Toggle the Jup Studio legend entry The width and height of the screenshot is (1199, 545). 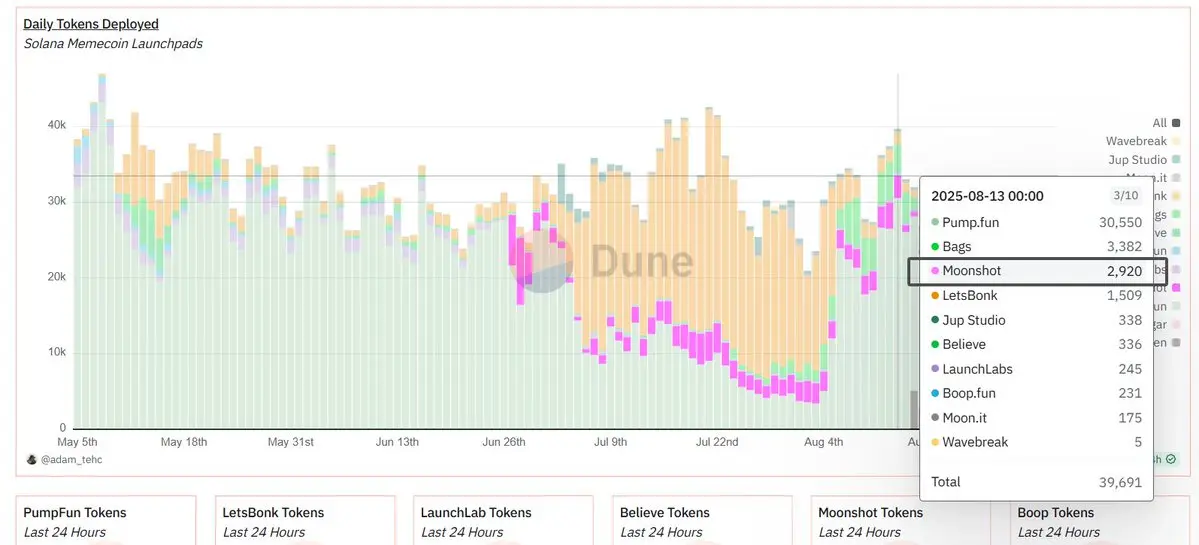(1144, 160)
